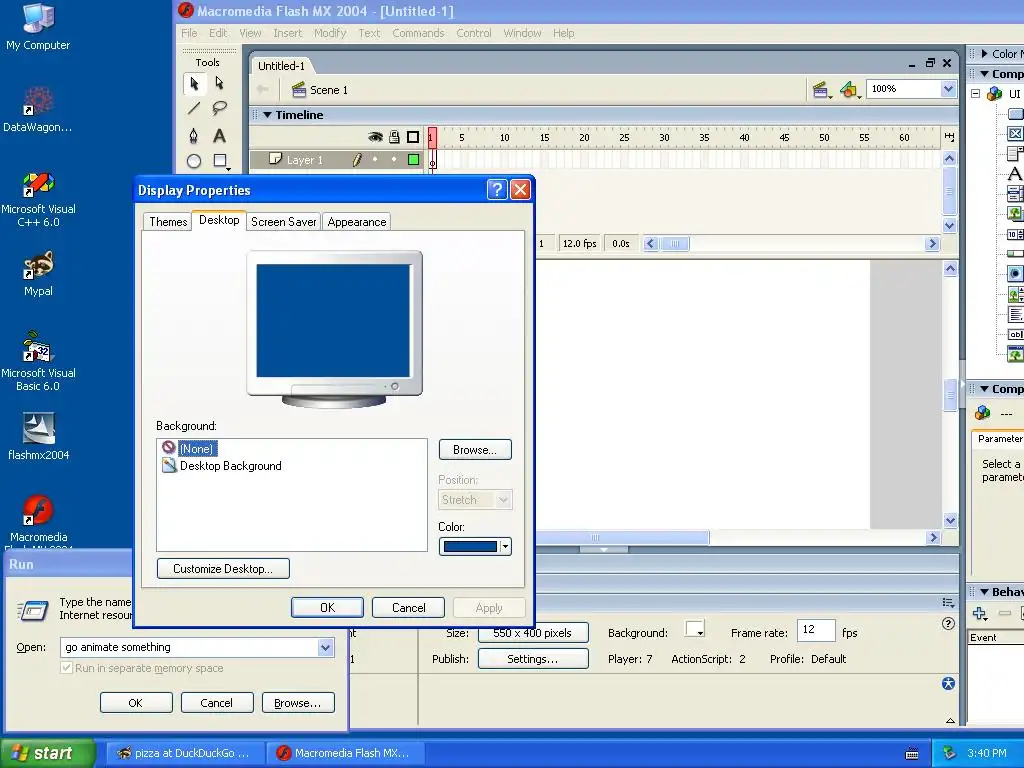Open the document Background color dropdown
The height and width of the screenshot is (768, 1024).
coord(695,630)
